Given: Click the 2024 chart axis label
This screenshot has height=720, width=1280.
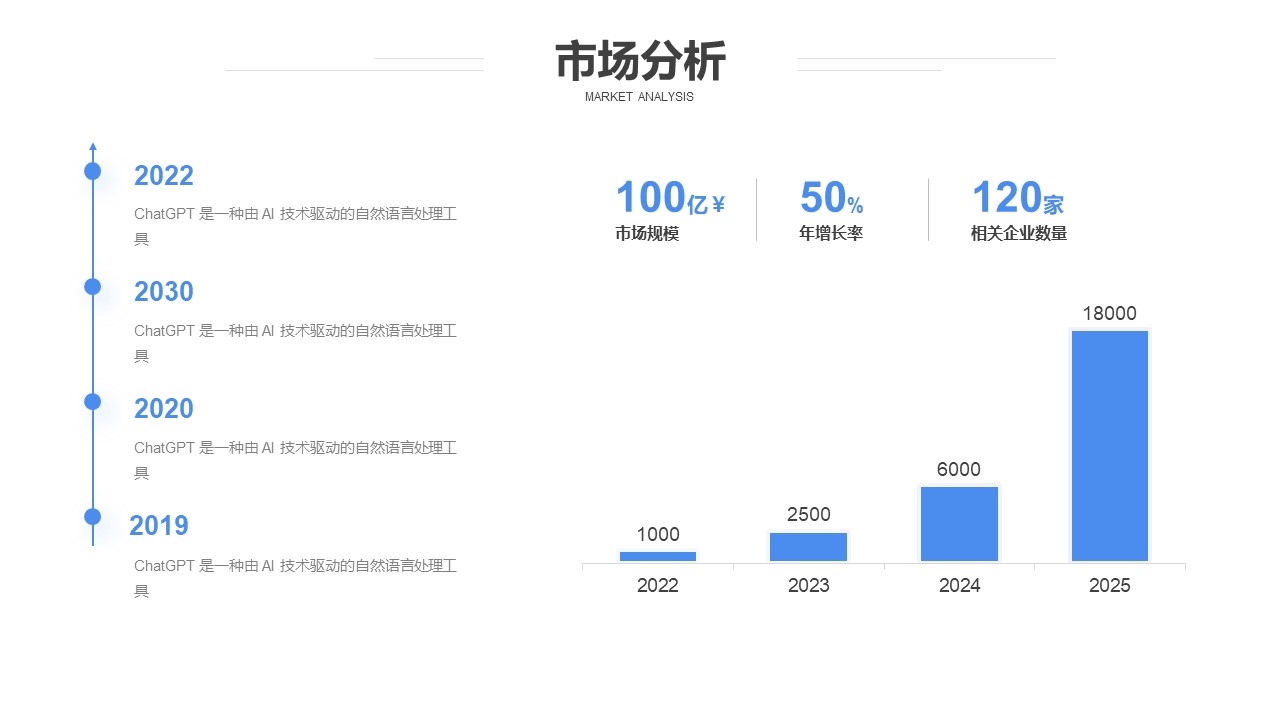Looking at the screenshot, I should (x=960, y=586).
